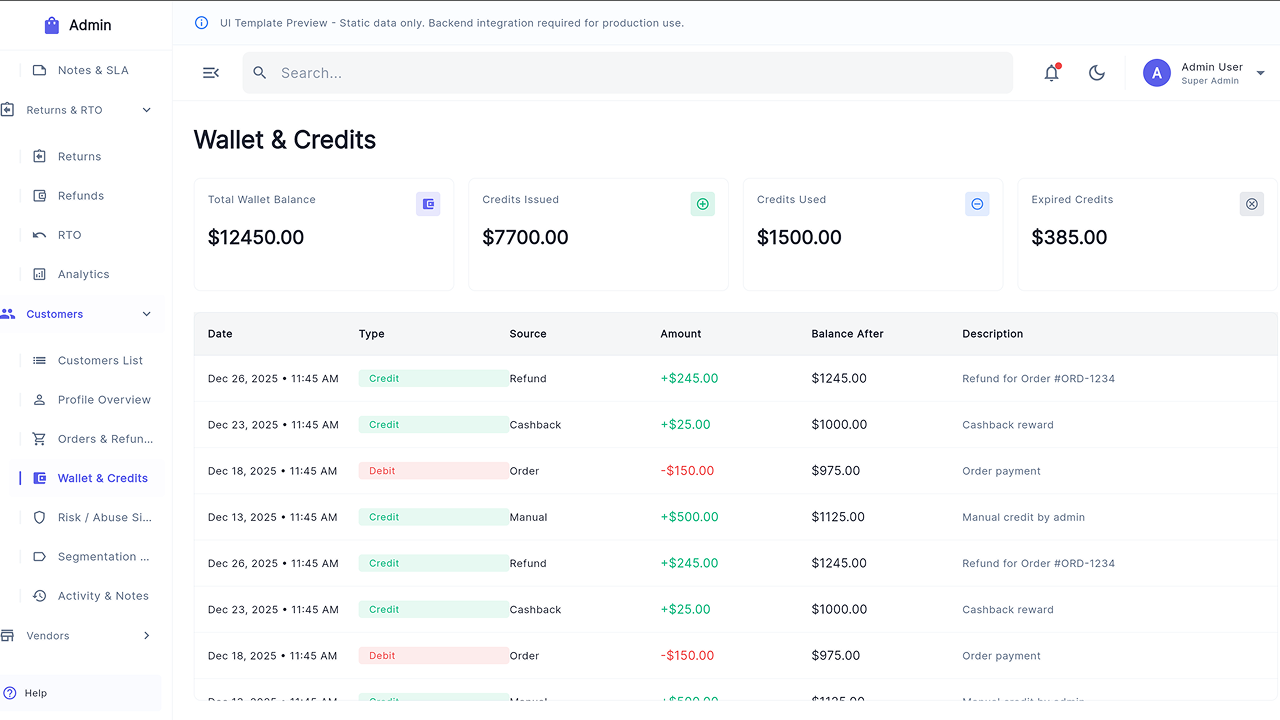Open notifications bell icon

tap(1052, 72)
